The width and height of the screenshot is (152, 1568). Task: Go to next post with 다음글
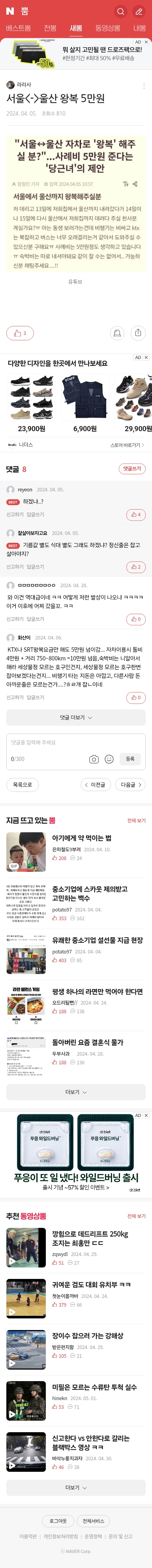click(x=131, y=785)
